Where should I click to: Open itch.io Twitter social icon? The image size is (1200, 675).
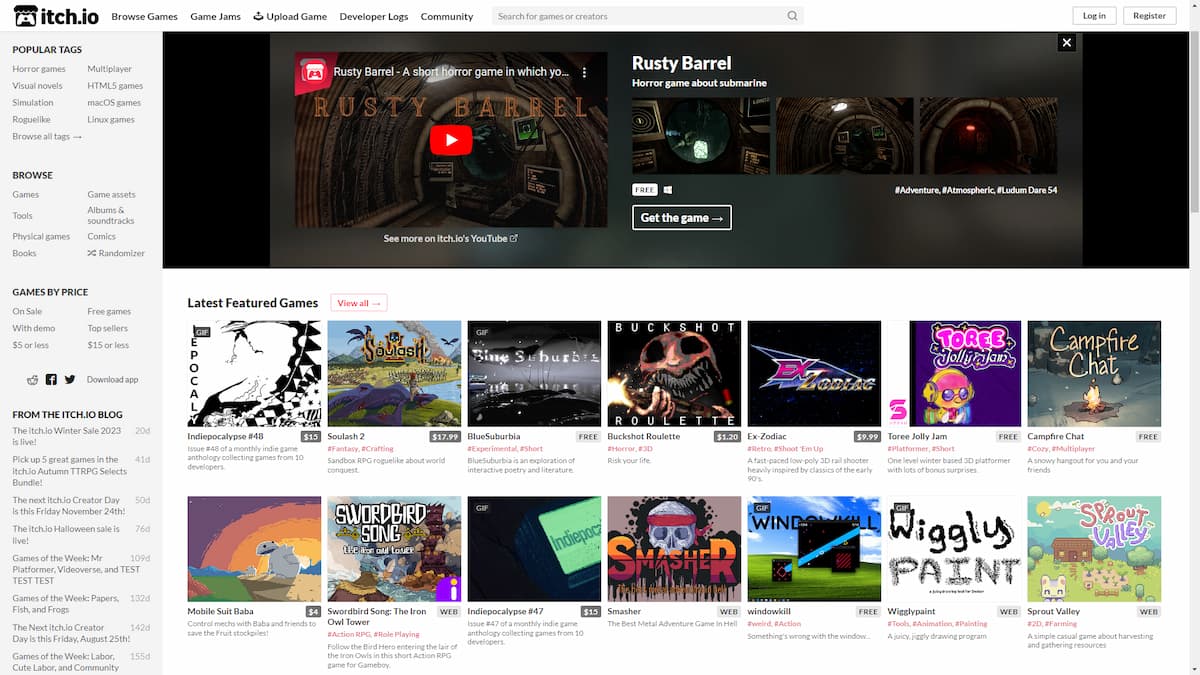pyautogui.click(x=70, y=380)
